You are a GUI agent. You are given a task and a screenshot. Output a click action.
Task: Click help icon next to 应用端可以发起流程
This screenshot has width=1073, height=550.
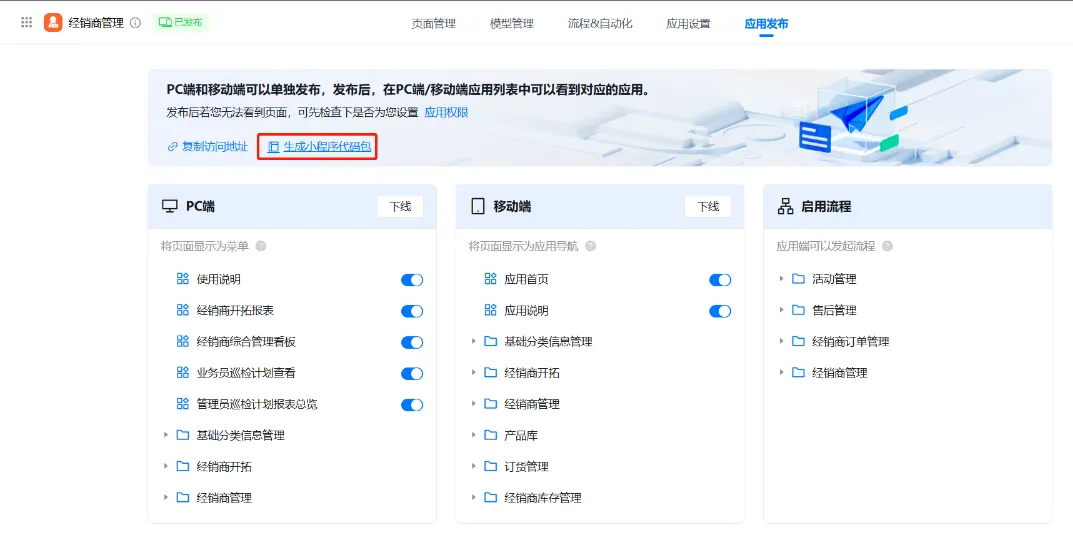click(887, 246)
